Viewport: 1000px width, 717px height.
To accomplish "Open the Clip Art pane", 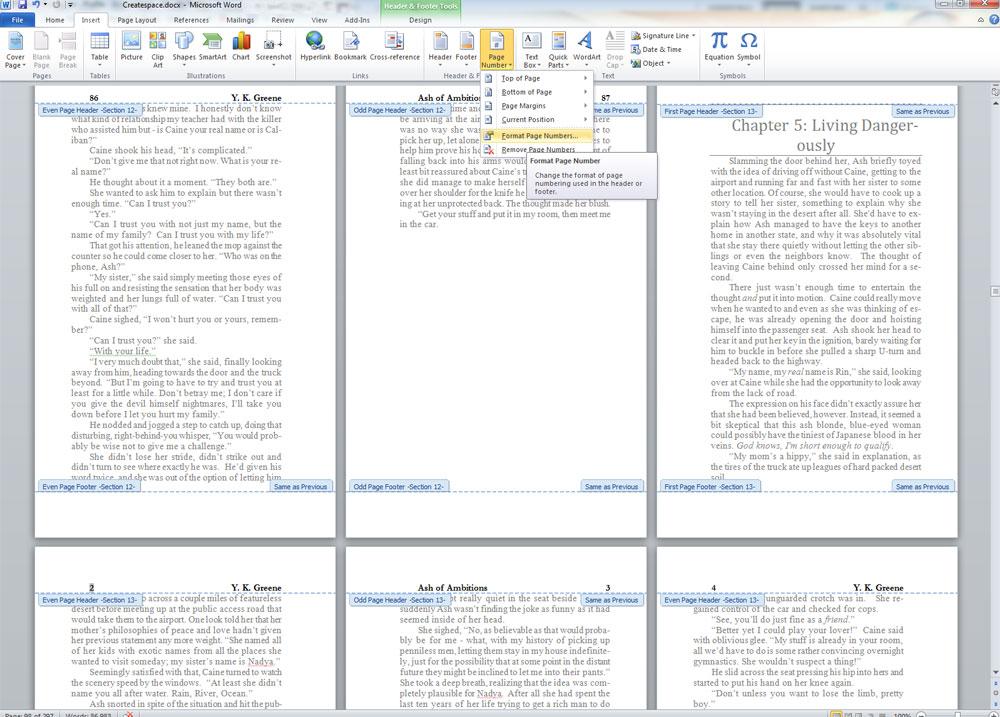I will pos(158,46).
